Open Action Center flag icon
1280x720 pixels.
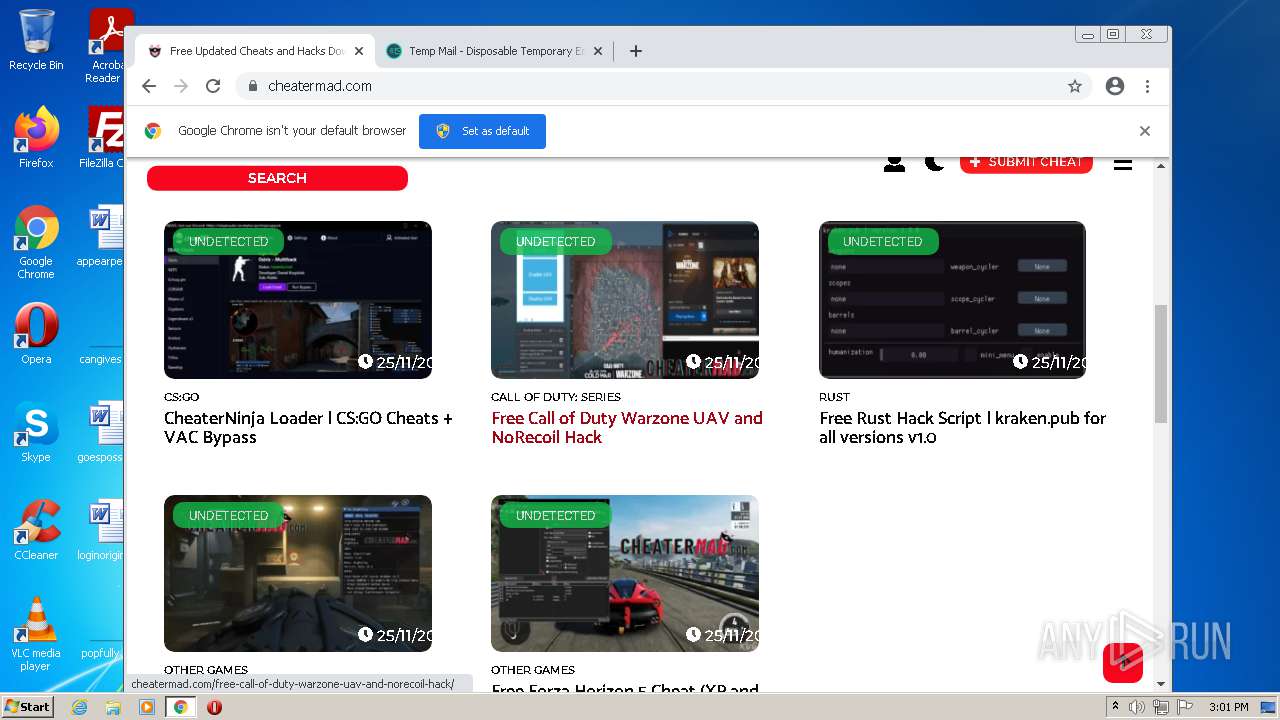(1183, 707)
